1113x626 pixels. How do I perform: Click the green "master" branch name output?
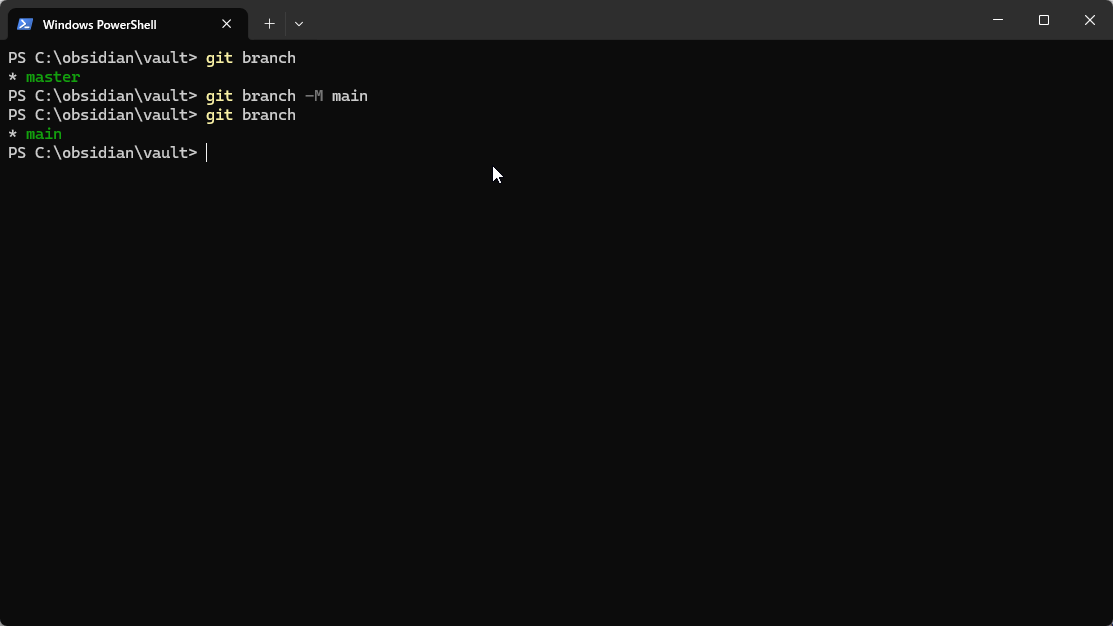(x=53, y=77)
